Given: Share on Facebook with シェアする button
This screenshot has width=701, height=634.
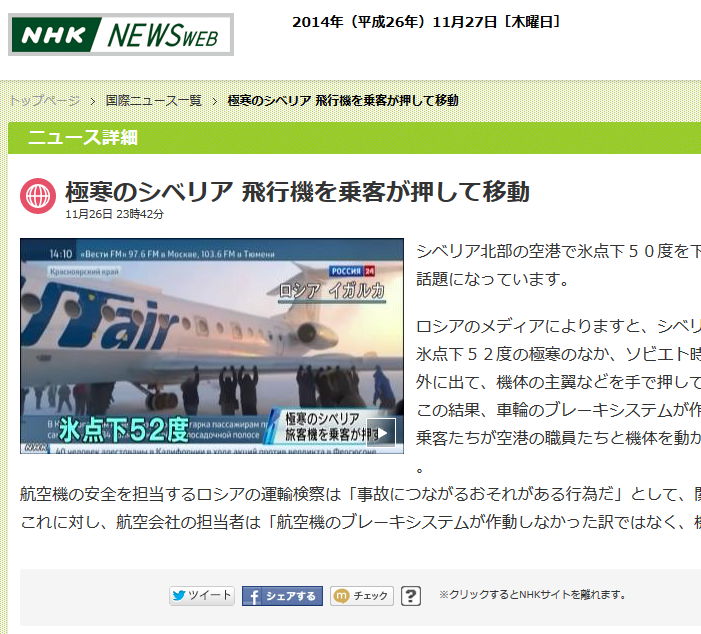Looking at the screenshot, I should click(x=282, y=596).
